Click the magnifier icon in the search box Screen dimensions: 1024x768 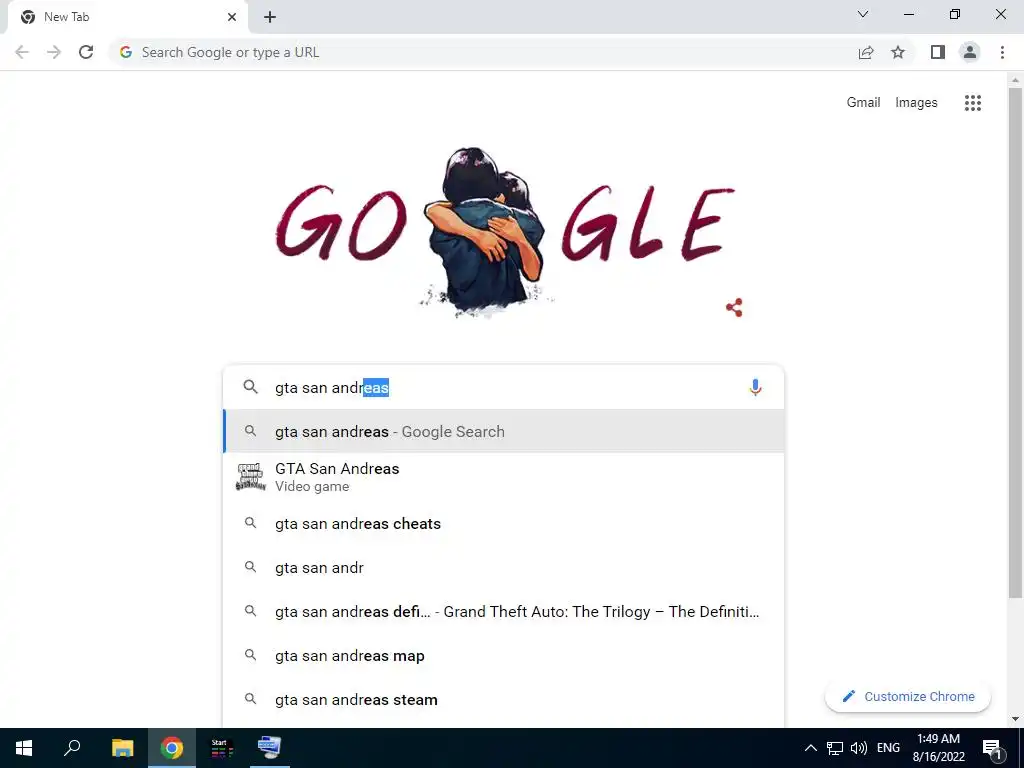click(251, 387)
